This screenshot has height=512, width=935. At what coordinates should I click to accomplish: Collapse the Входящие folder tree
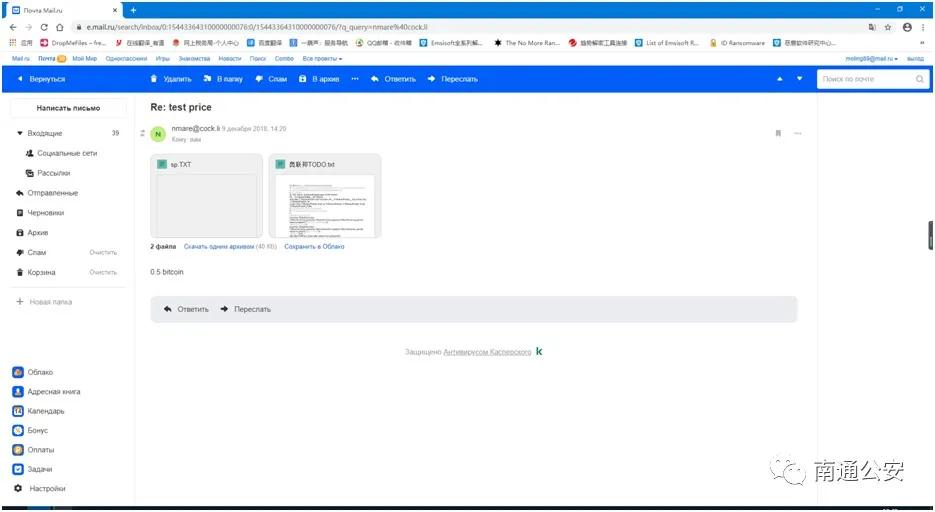pos(20,134)
